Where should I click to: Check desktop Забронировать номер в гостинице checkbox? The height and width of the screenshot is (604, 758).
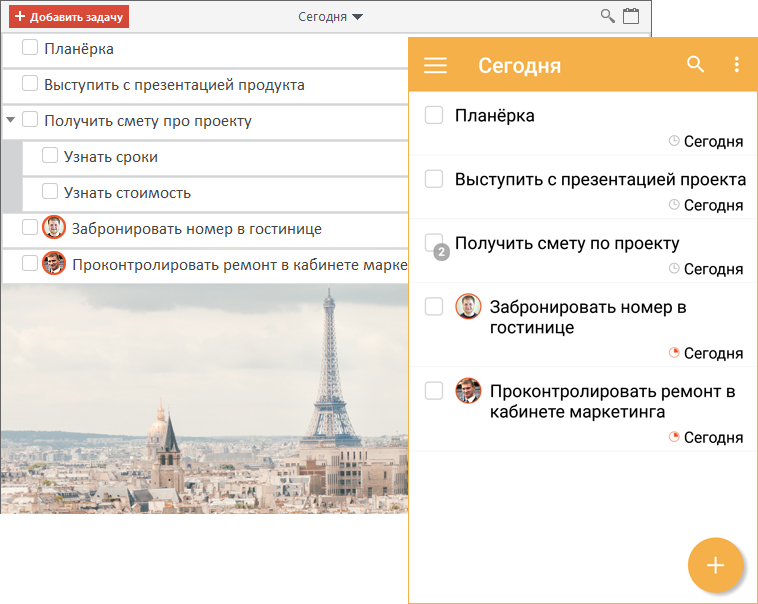point(30,227)
